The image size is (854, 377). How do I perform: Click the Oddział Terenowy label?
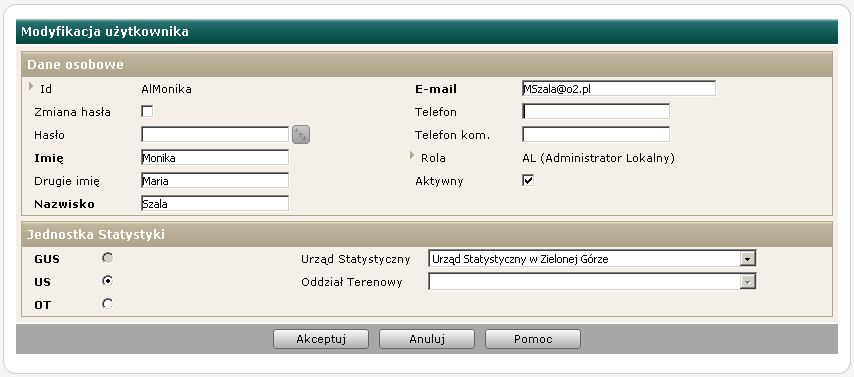[352, 282]
